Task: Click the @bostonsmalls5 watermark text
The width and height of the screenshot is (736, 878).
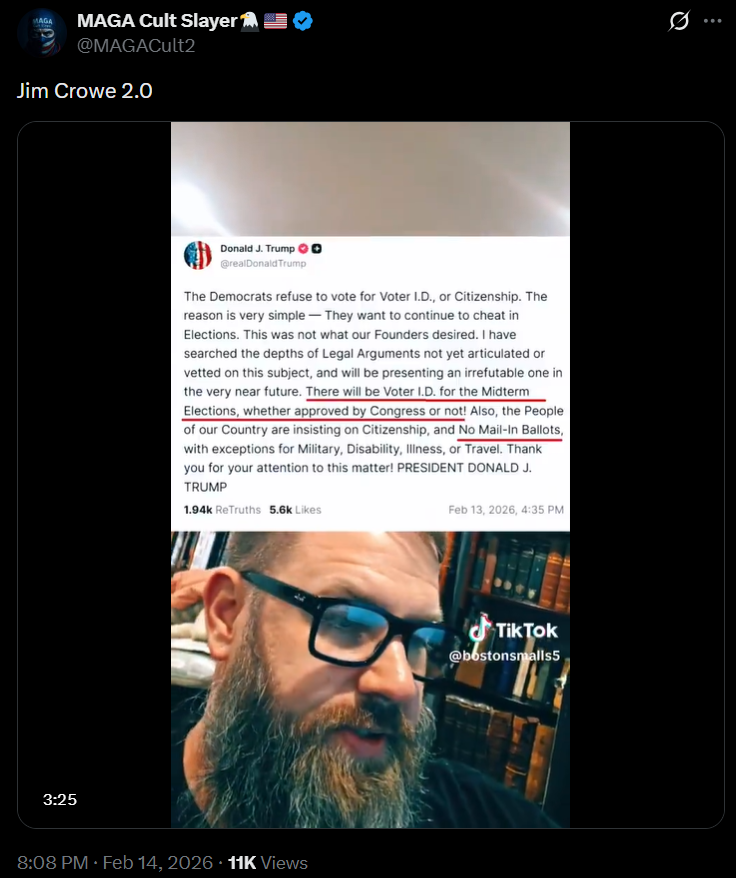Action: point(504,656)
